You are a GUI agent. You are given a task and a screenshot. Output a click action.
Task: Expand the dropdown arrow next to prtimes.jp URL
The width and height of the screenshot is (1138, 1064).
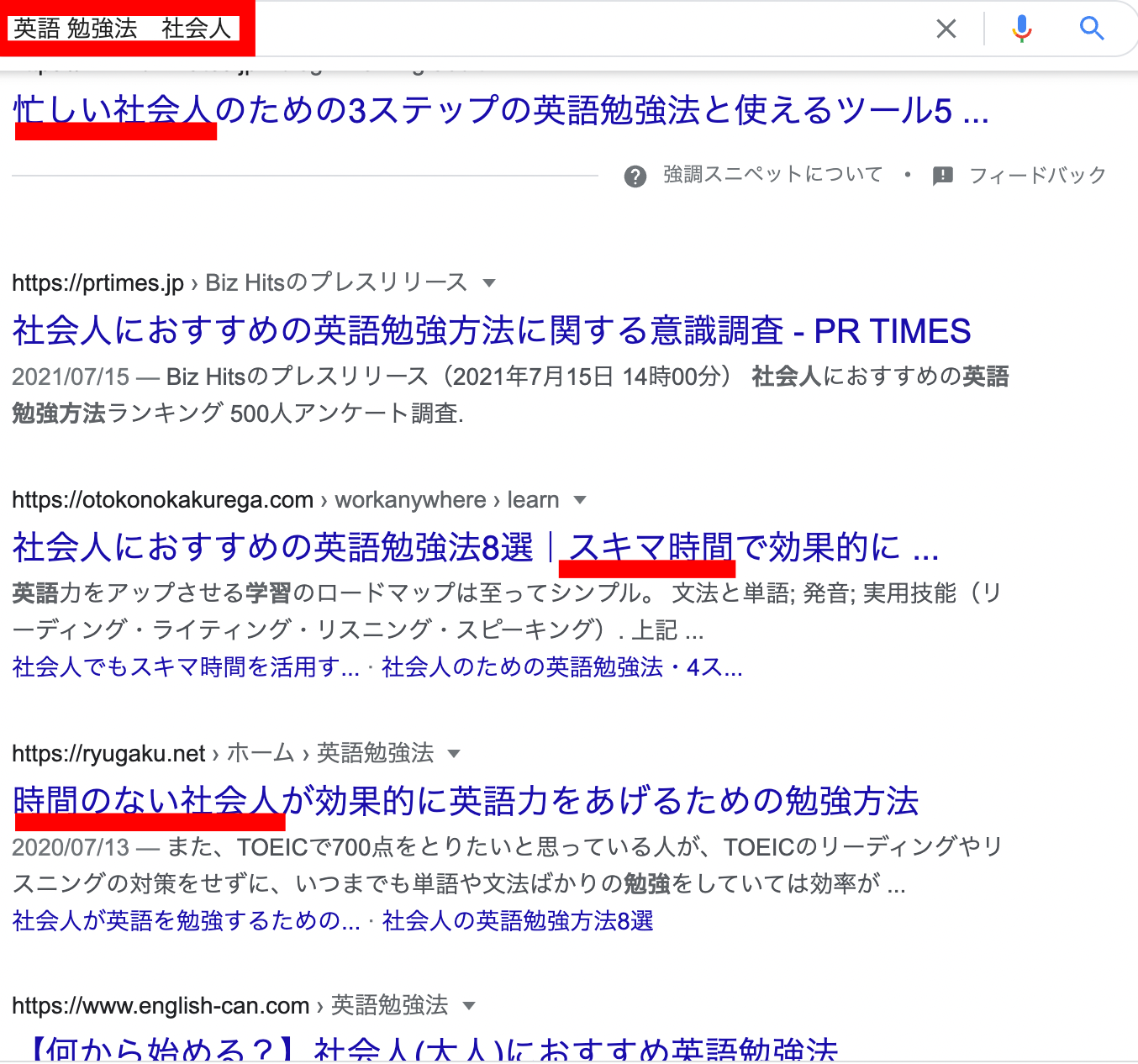(489, 283)
